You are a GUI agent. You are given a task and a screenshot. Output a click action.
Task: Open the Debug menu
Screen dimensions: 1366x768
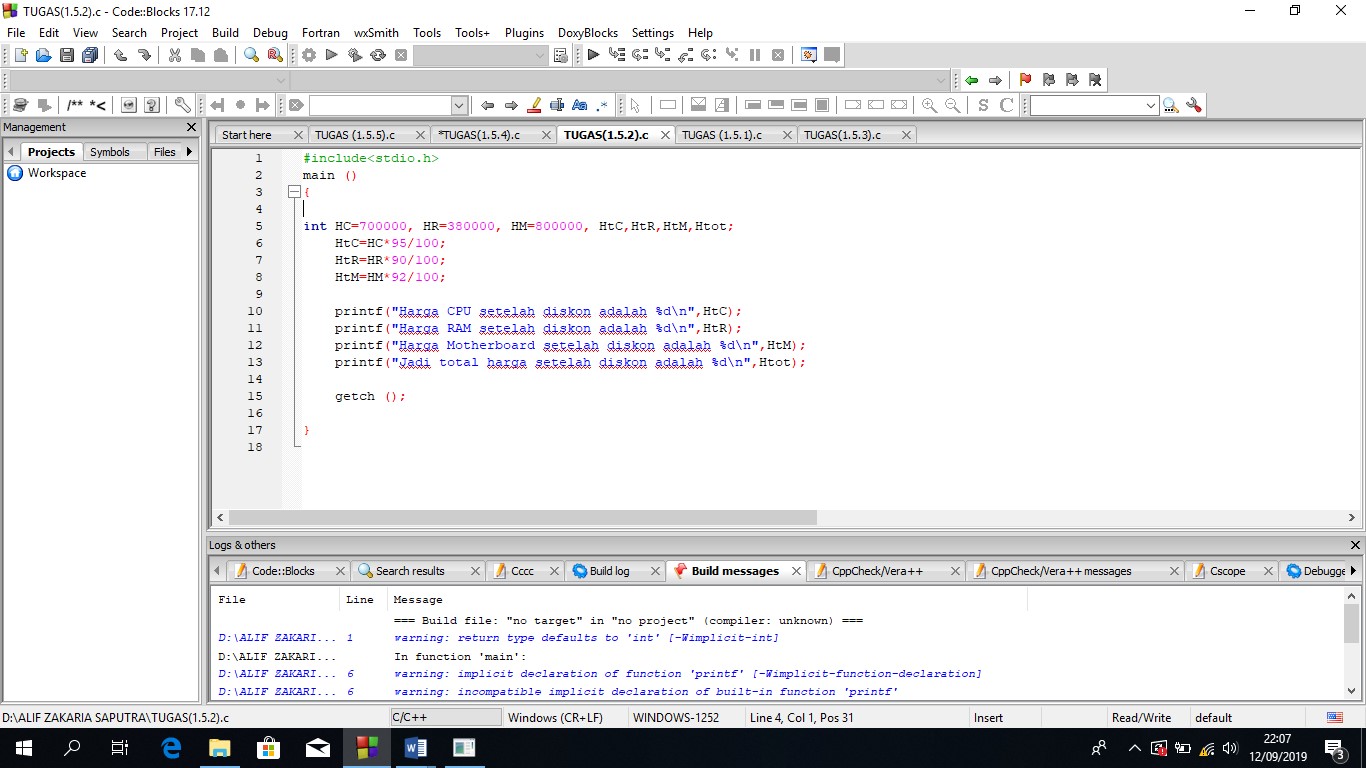(270, 32)
